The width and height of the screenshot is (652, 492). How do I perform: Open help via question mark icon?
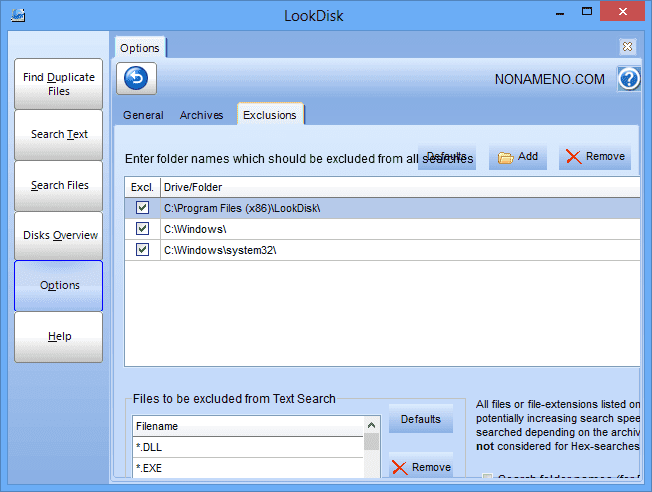[628, 79]
